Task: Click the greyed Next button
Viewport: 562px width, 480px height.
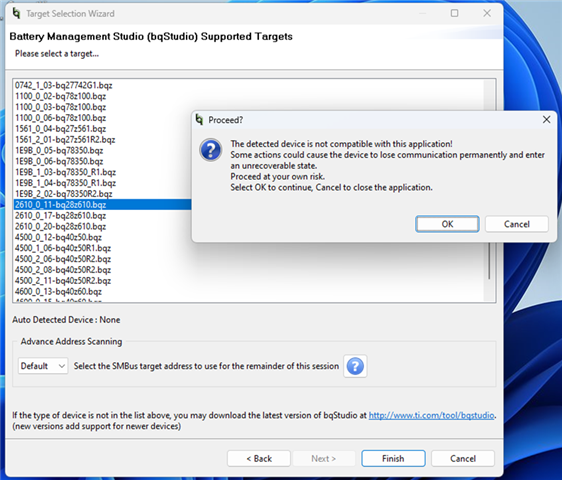Action: pos(324,458)
